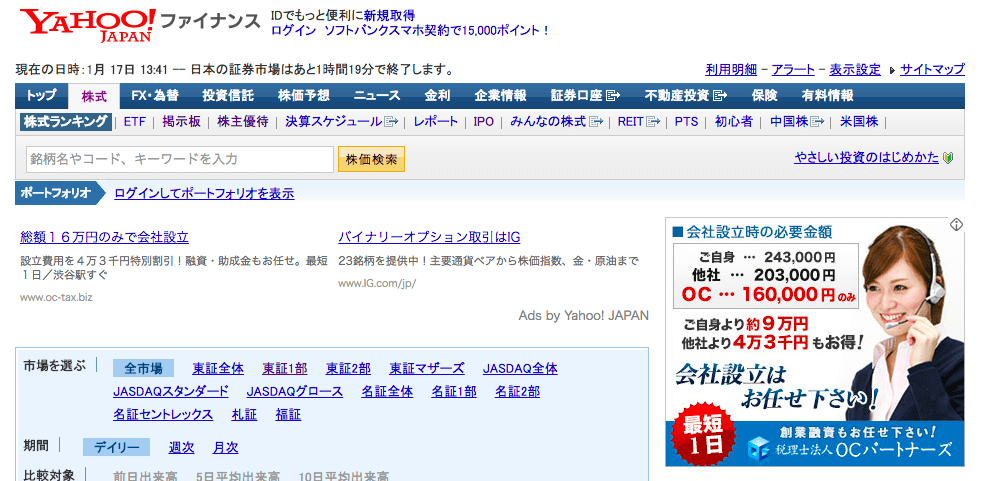Click the arrow icon before サイトマップ
Image resolution: width=996 pixels, height=481 pixels.
pos(892,70)
